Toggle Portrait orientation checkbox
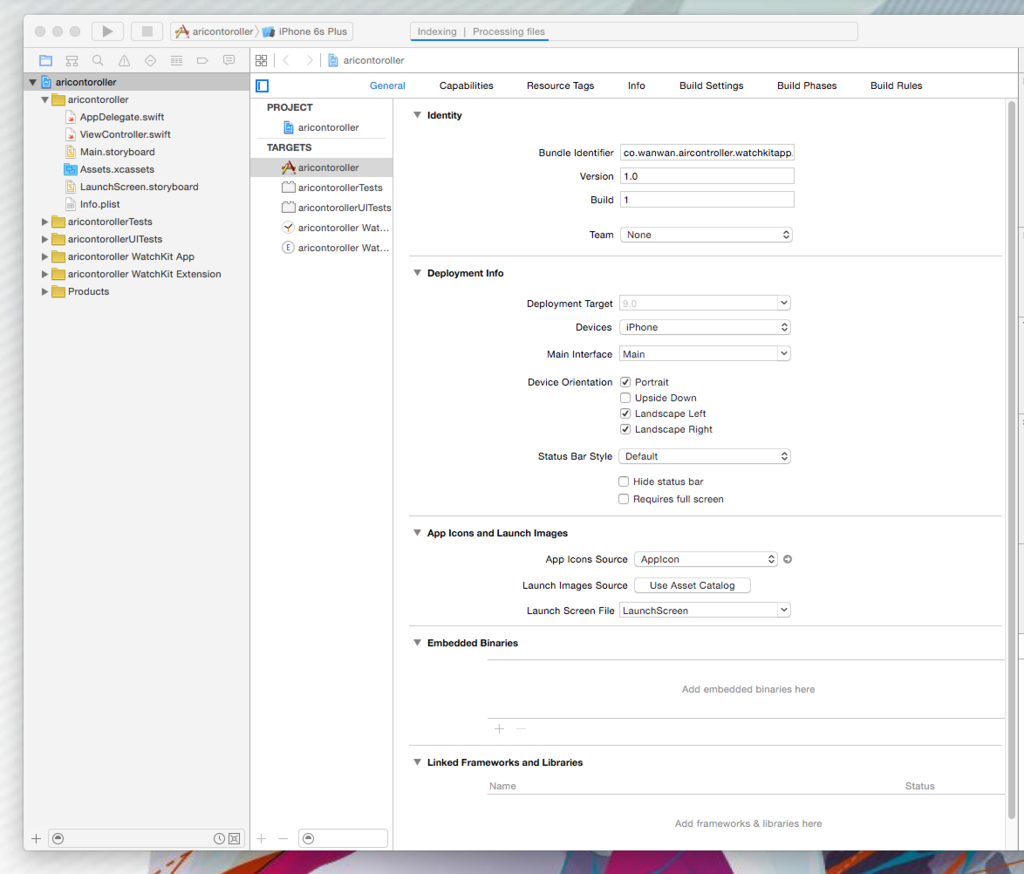 (626, 382)
